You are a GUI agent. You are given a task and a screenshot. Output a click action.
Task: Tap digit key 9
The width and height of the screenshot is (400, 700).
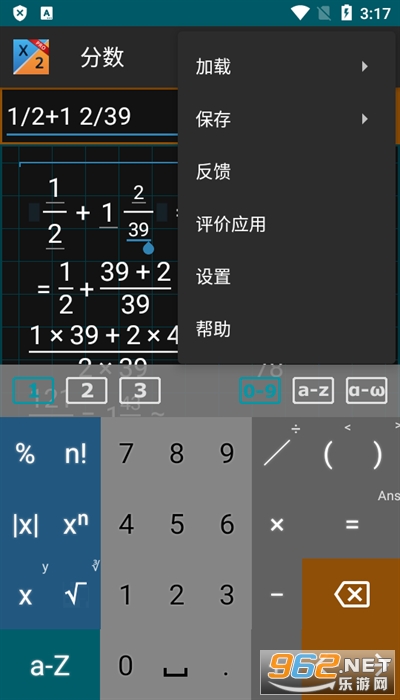[x=227, y=454]
